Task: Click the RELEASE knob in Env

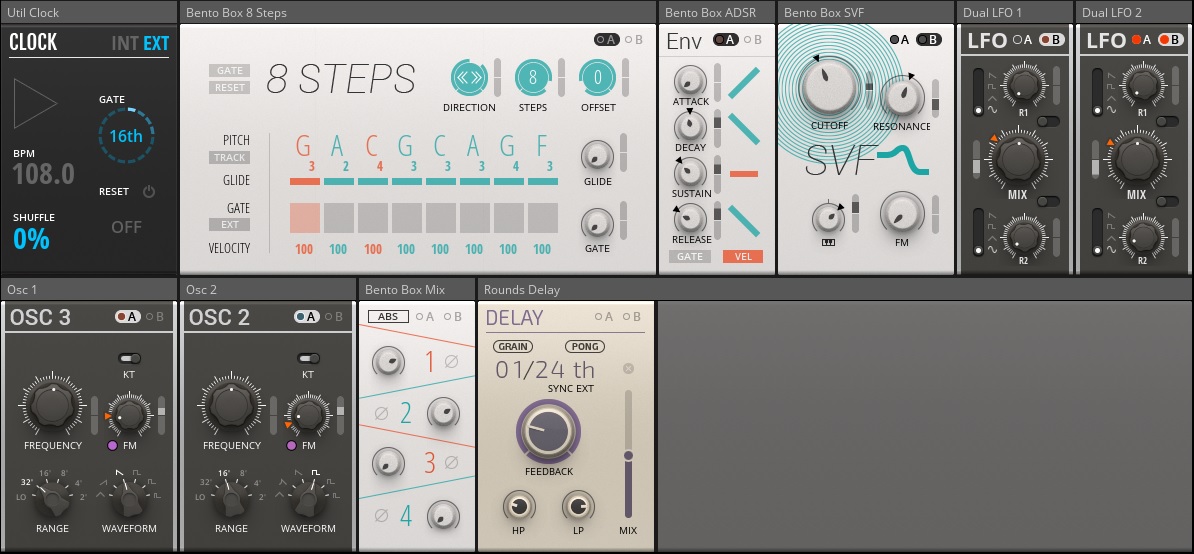Action: 690,218
